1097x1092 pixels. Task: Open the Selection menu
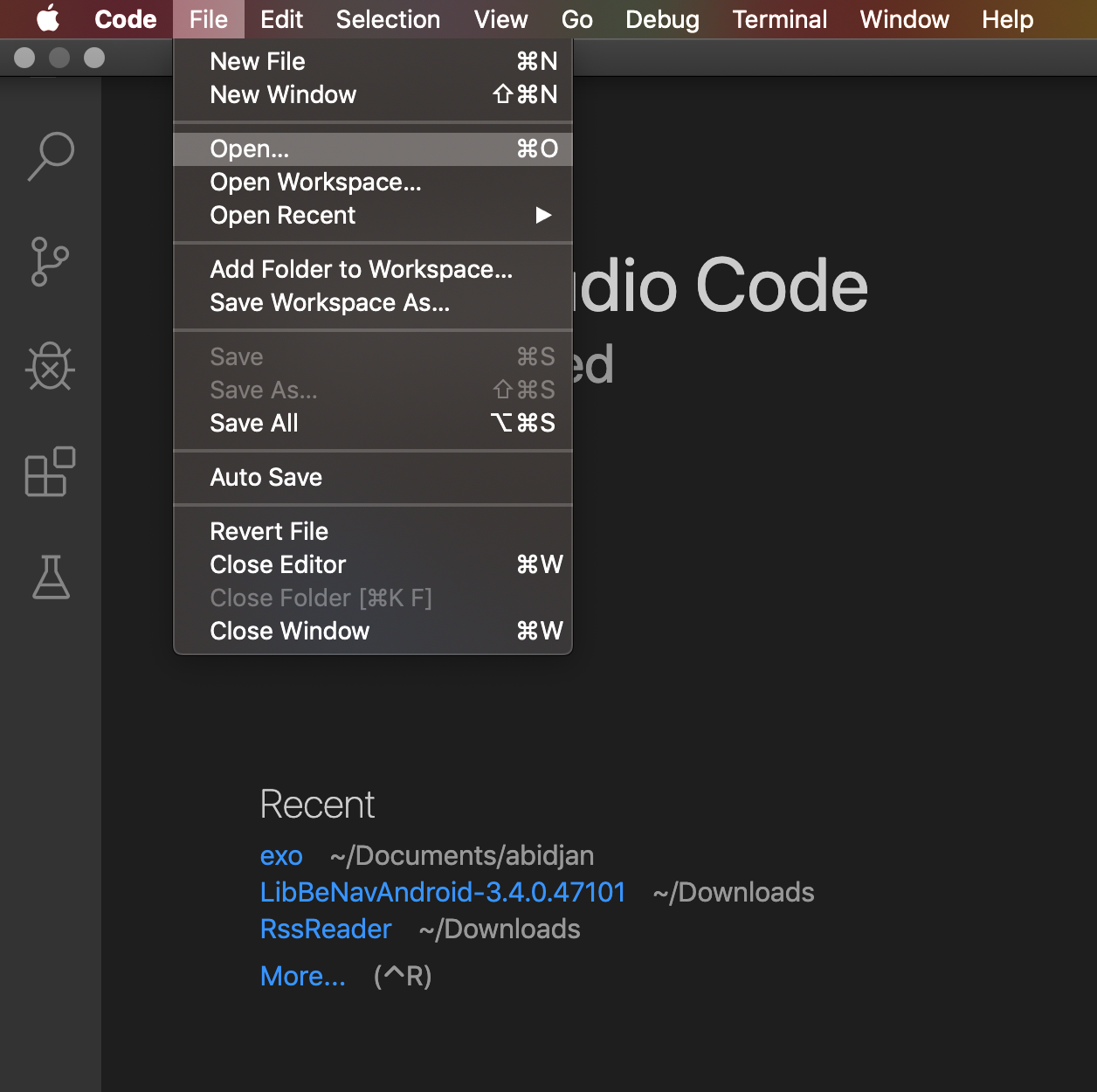(388, 19)
